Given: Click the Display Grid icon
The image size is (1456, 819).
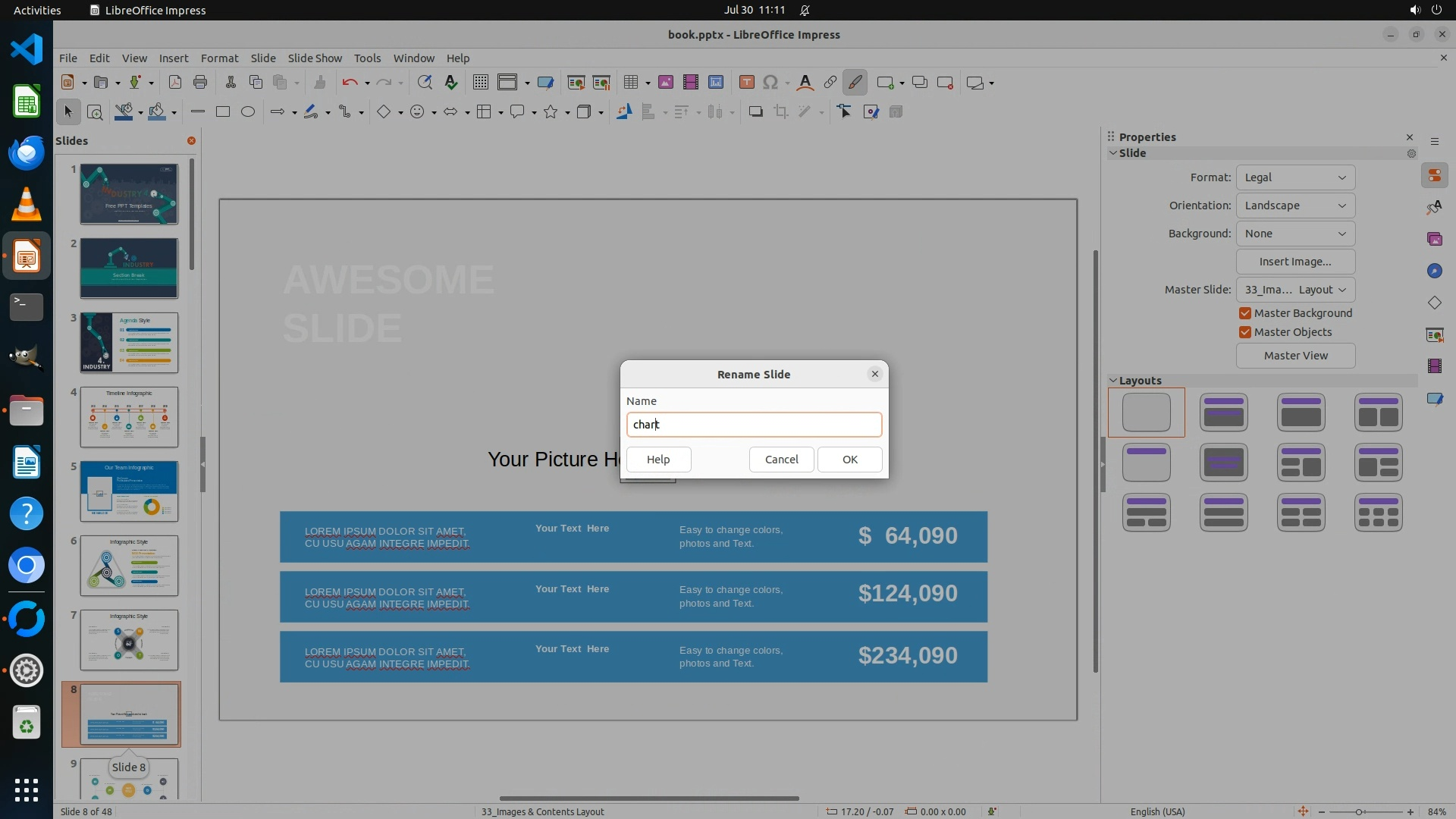Looking at the screenshot, I should tap(481, 83).
